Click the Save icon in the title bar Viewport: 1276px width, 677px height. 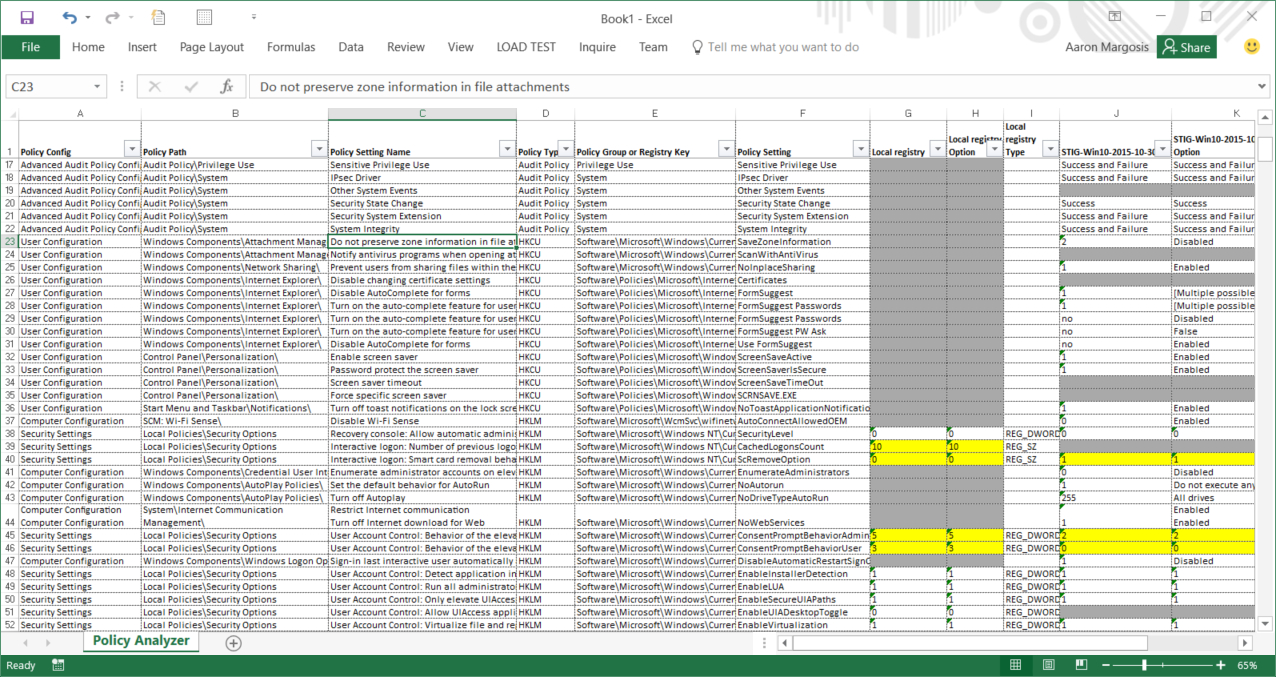(27, 18)
